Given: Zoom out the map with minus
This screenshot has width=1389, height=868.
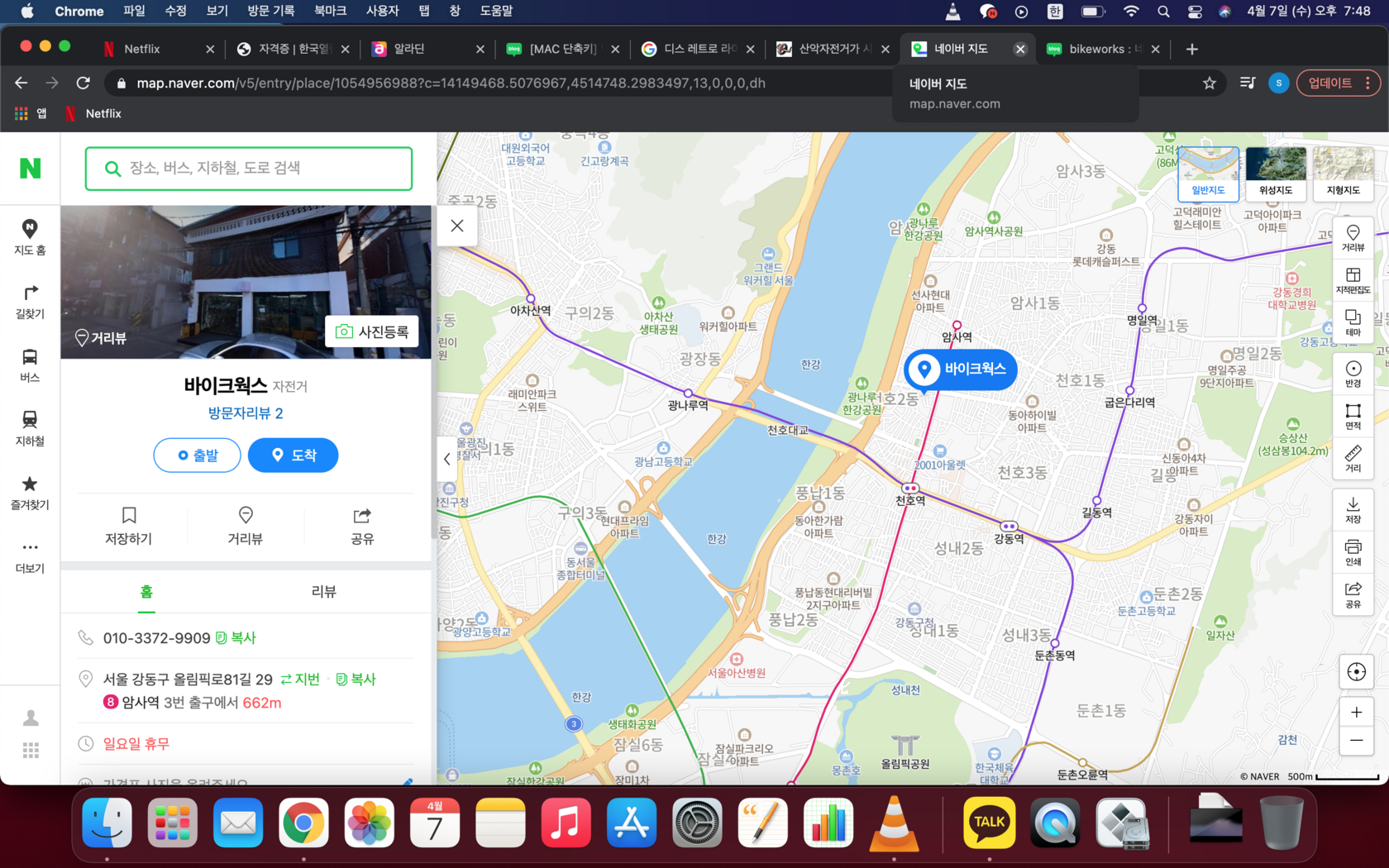Looking at the screenshot, I should (x=1356, y=741).
